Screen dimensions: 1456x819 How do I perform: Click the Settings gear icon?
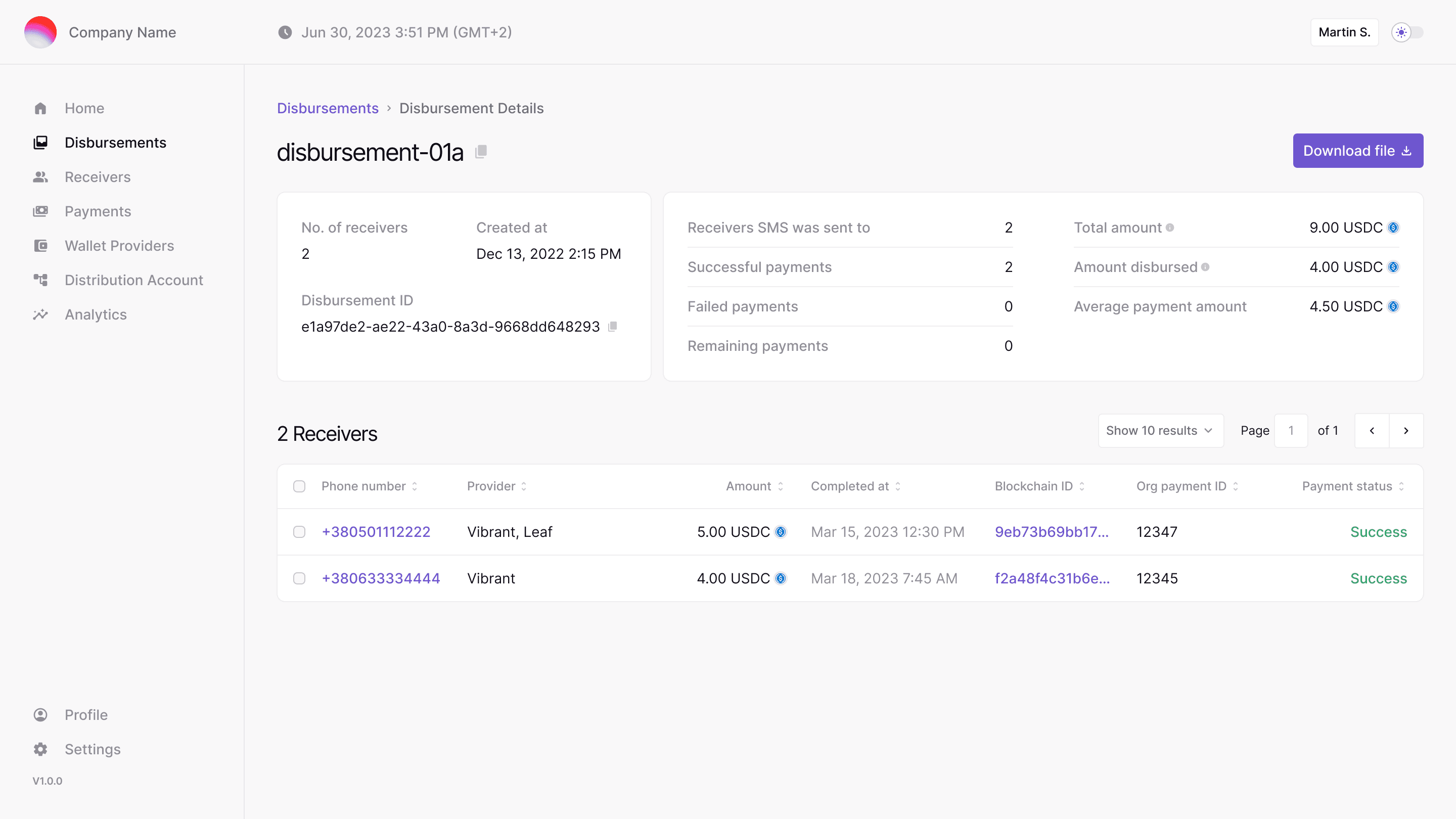click(x=40, y=749)
